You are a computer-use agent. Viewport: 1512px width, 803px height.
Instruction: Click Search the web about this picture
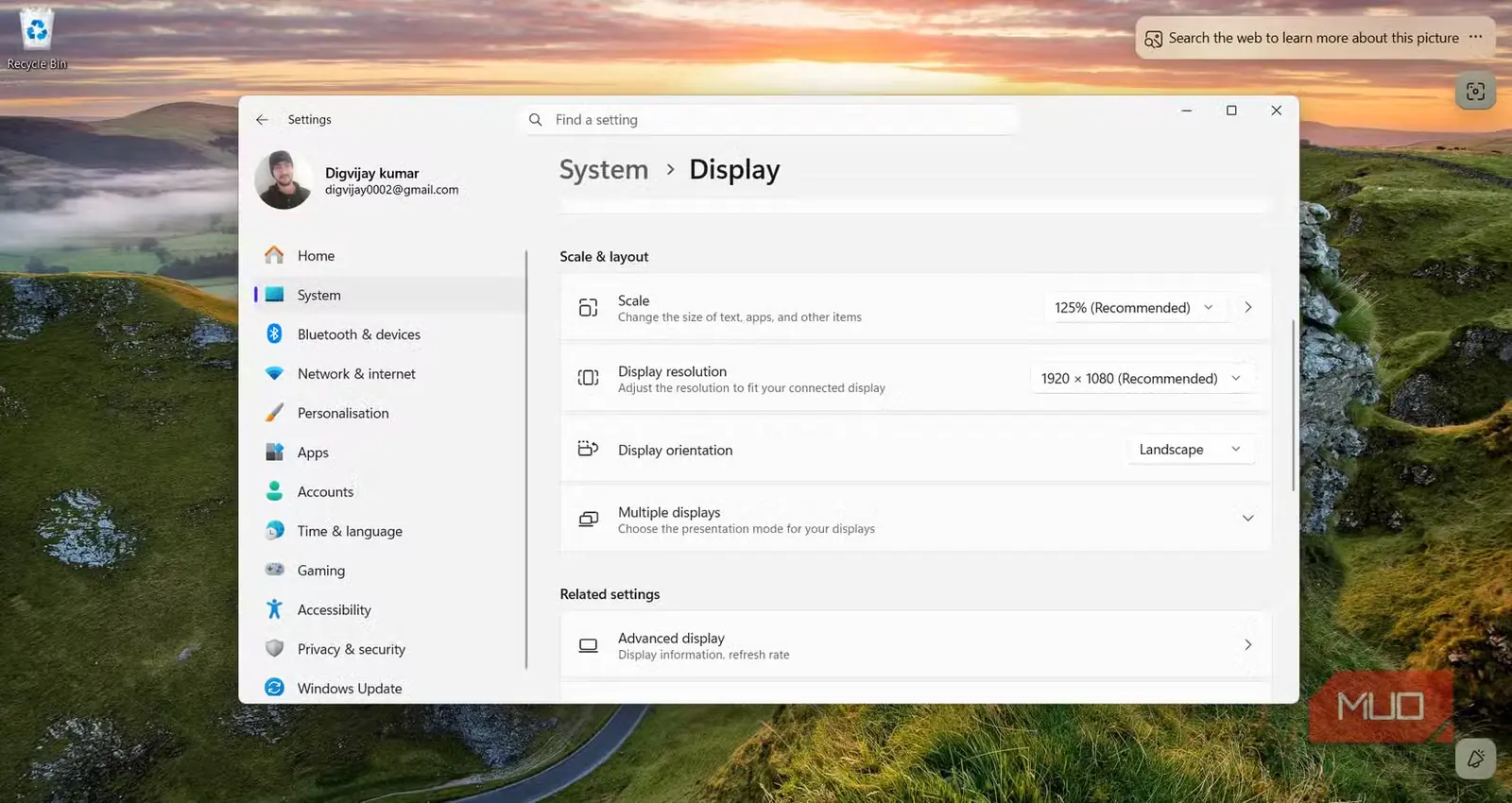coord(1314,38)
